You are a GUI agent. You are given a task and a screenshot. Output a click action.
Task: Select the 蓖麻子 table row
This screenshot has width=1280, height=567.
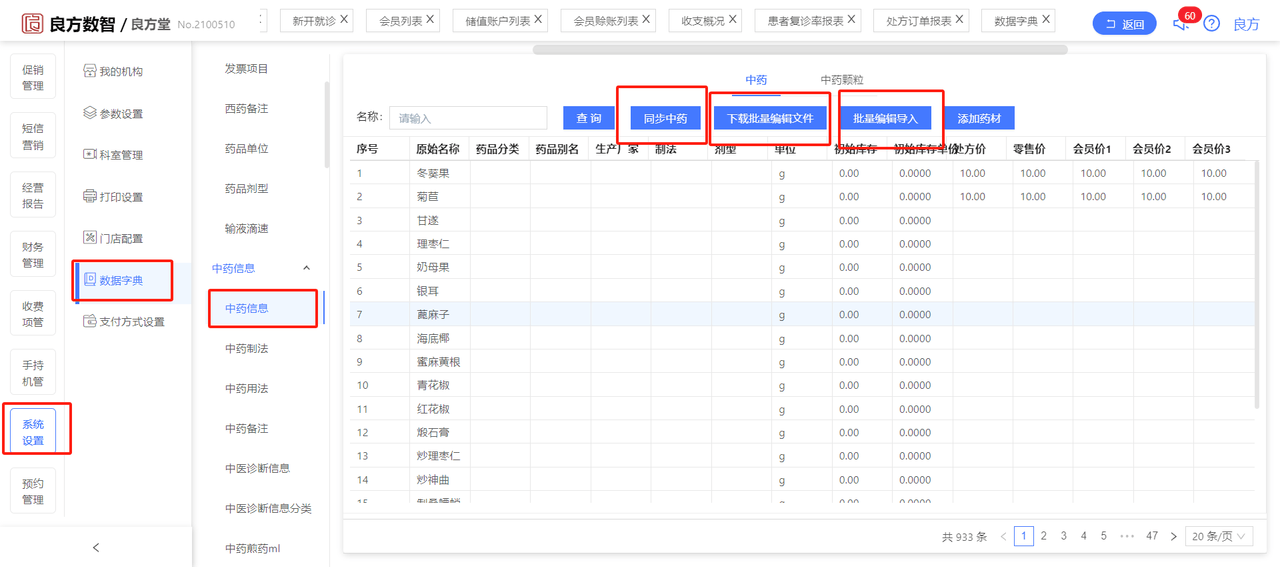coord(802,314)
